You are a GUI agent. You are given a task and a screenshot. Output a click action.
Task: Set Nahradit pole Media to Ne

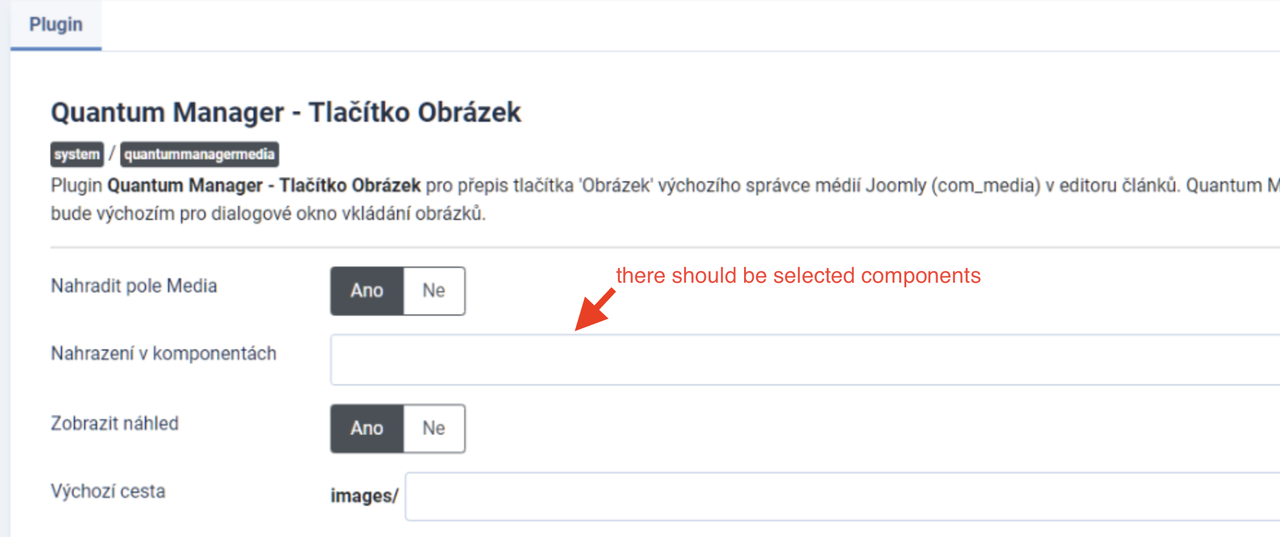[433, 290]
